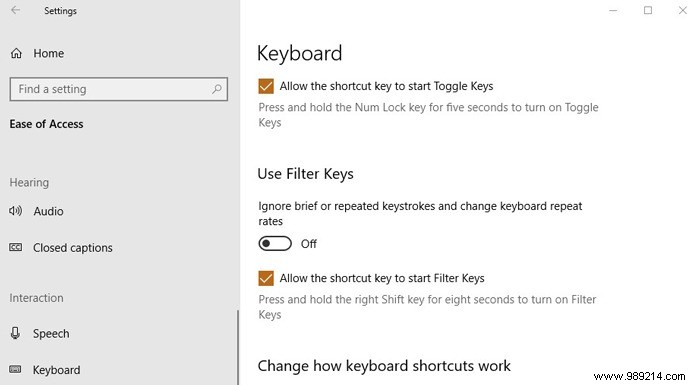Open the Audio settings page
This screenshot has width=700, height=385.
point(48,211)
